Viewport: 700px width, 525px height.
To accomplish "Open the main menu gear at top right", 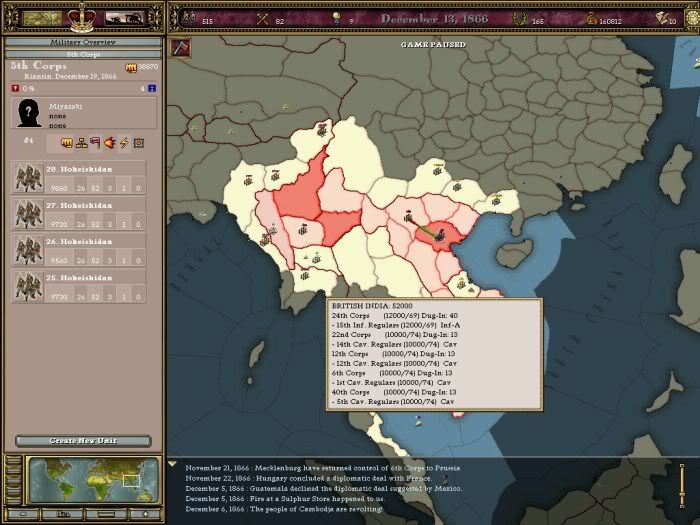I will 693,19.
